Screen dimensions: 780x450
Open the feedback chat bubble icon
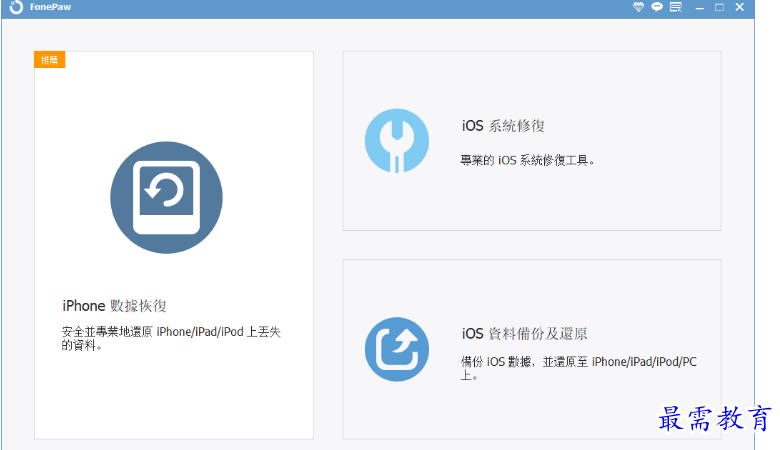tap(657, 7)
